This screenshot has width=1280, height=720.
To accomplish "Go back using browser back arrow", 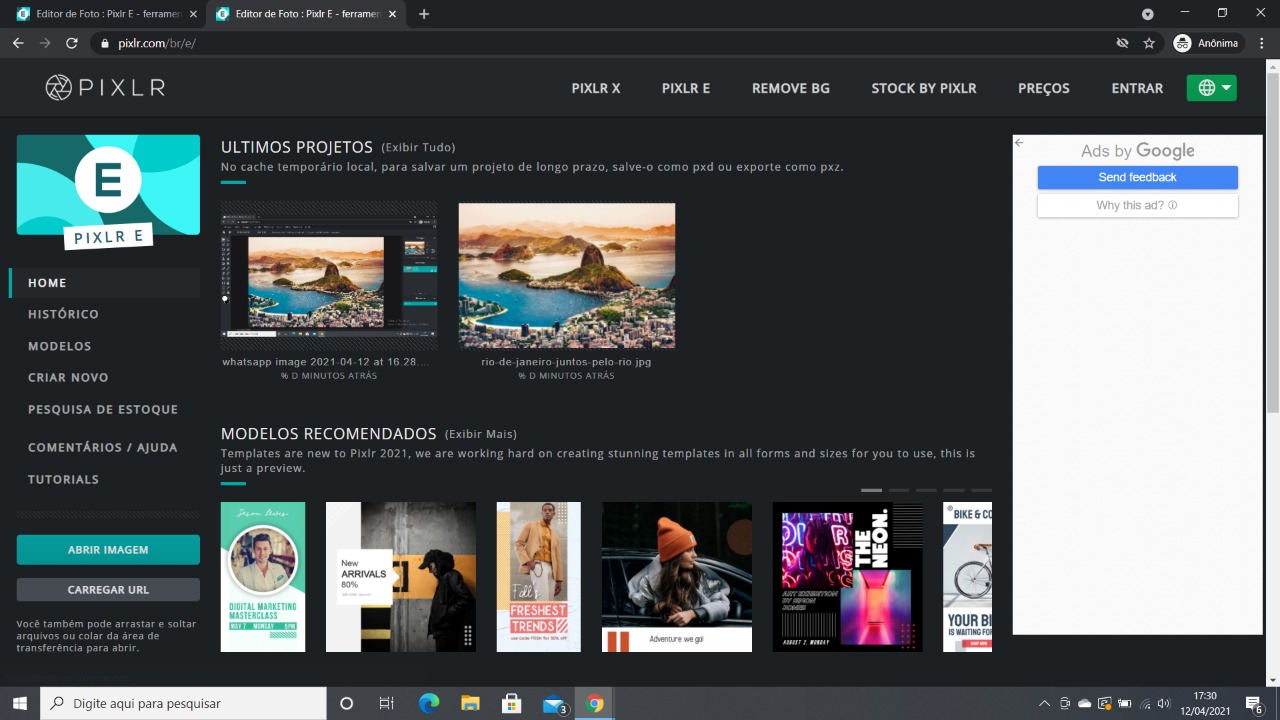I will pos(18,43).
